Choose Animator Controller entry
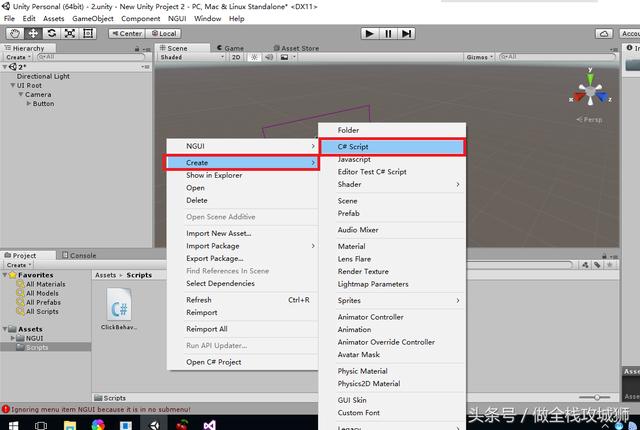Screen dimensions: 640x430 (x=392, y=317)
